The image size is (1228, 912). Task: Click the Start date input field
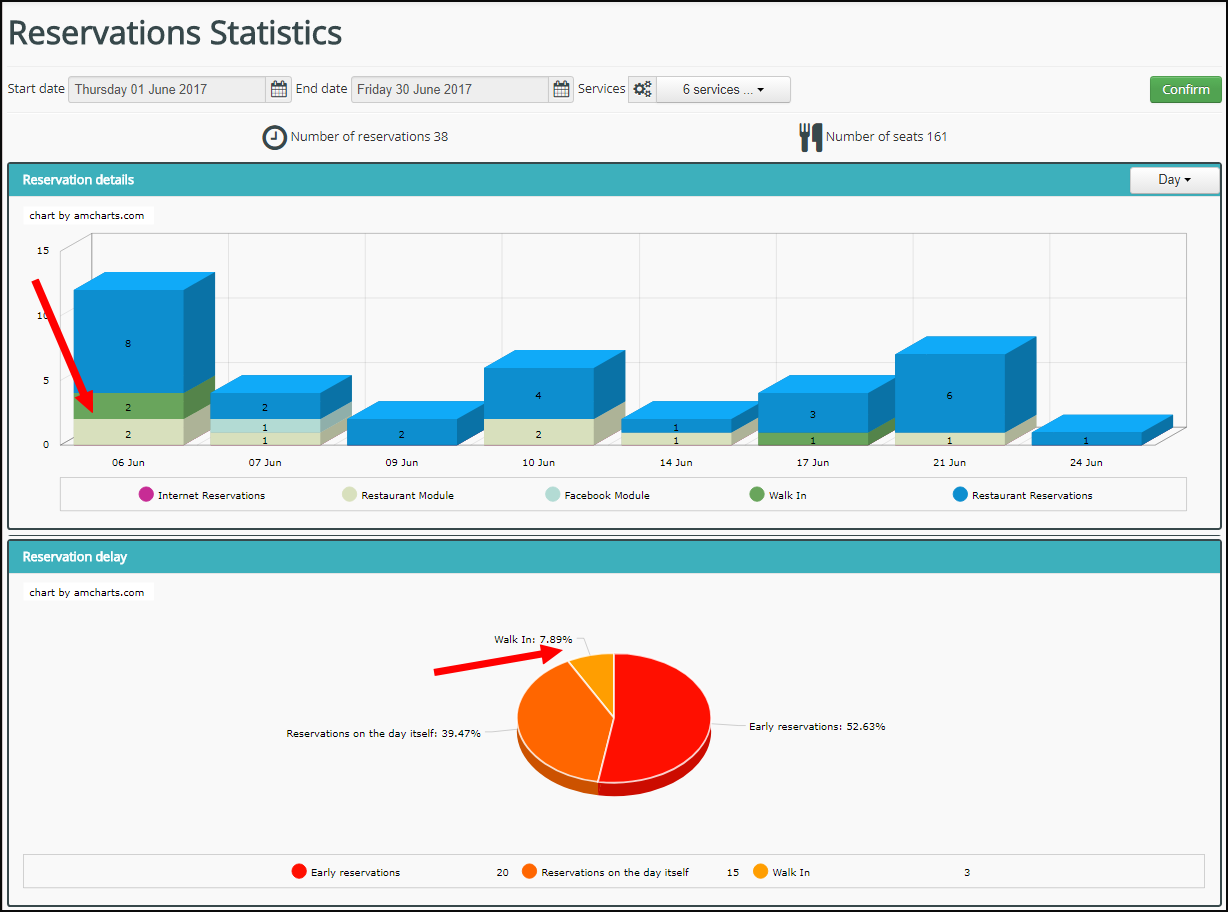(167, 89)
